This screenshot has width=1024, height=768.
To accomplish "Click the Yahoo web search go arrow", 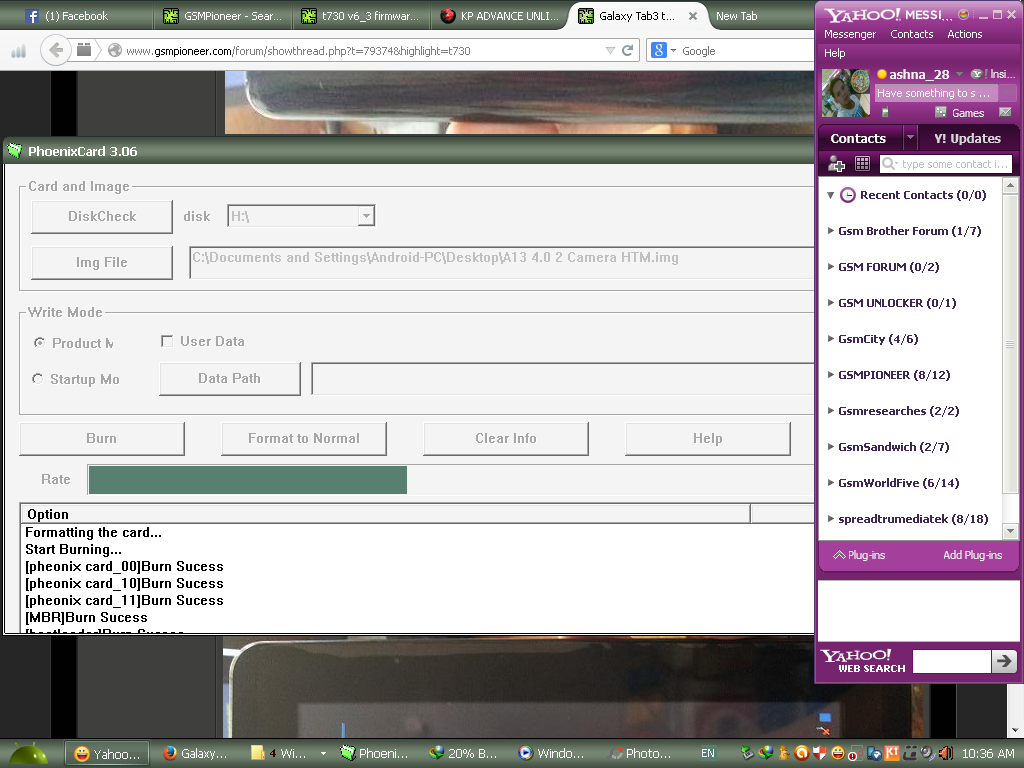I will point(1004,660).
